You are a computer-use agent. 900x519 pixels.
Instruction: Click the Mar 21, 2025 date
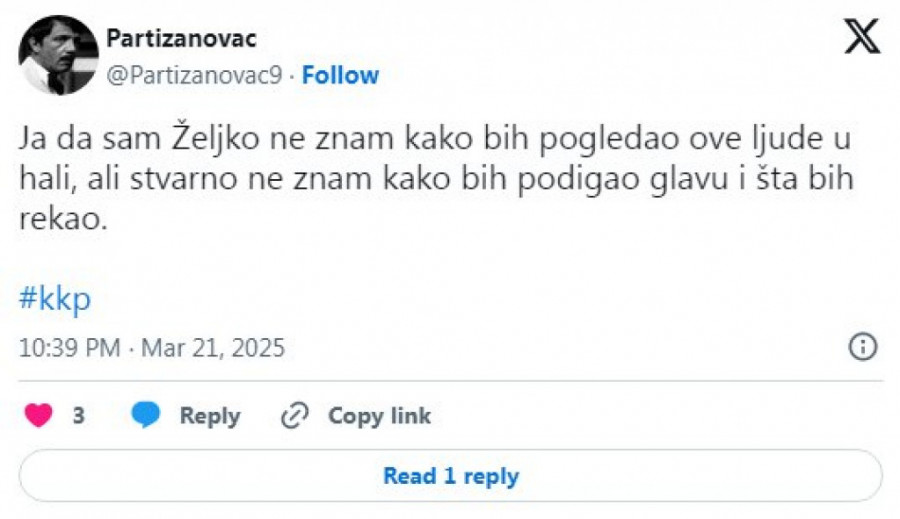[x=212, y=348]
